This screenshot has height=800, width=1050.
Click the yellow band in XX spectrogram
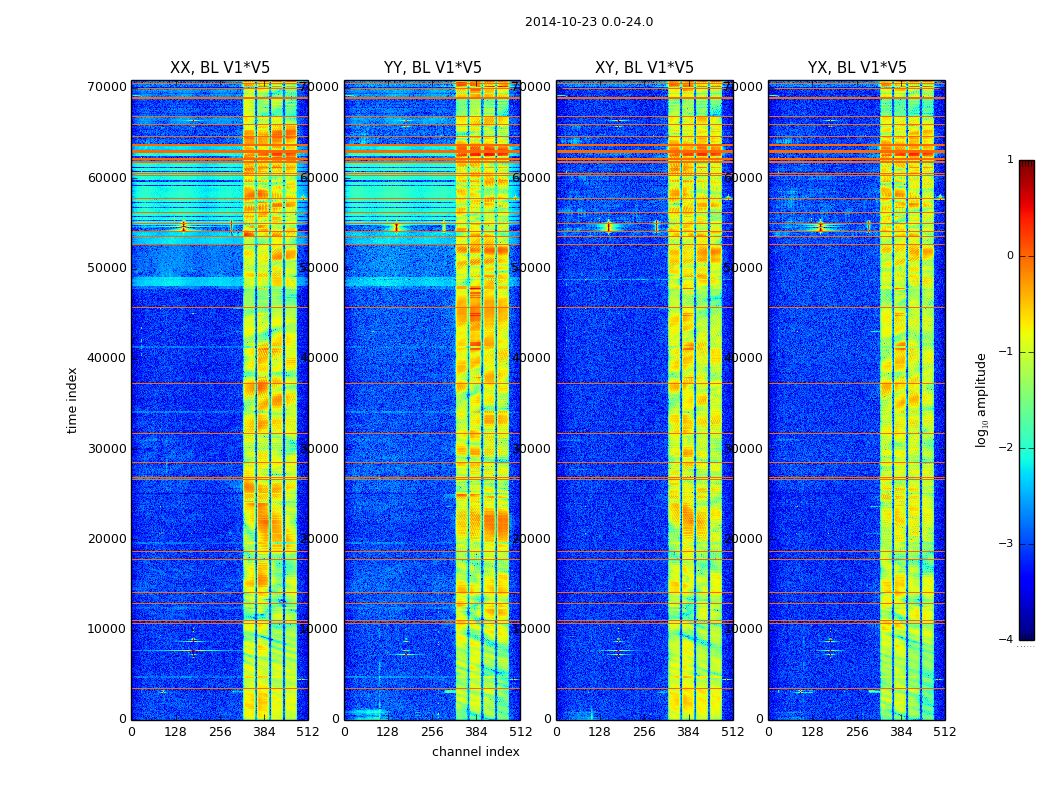coord(249,402)
